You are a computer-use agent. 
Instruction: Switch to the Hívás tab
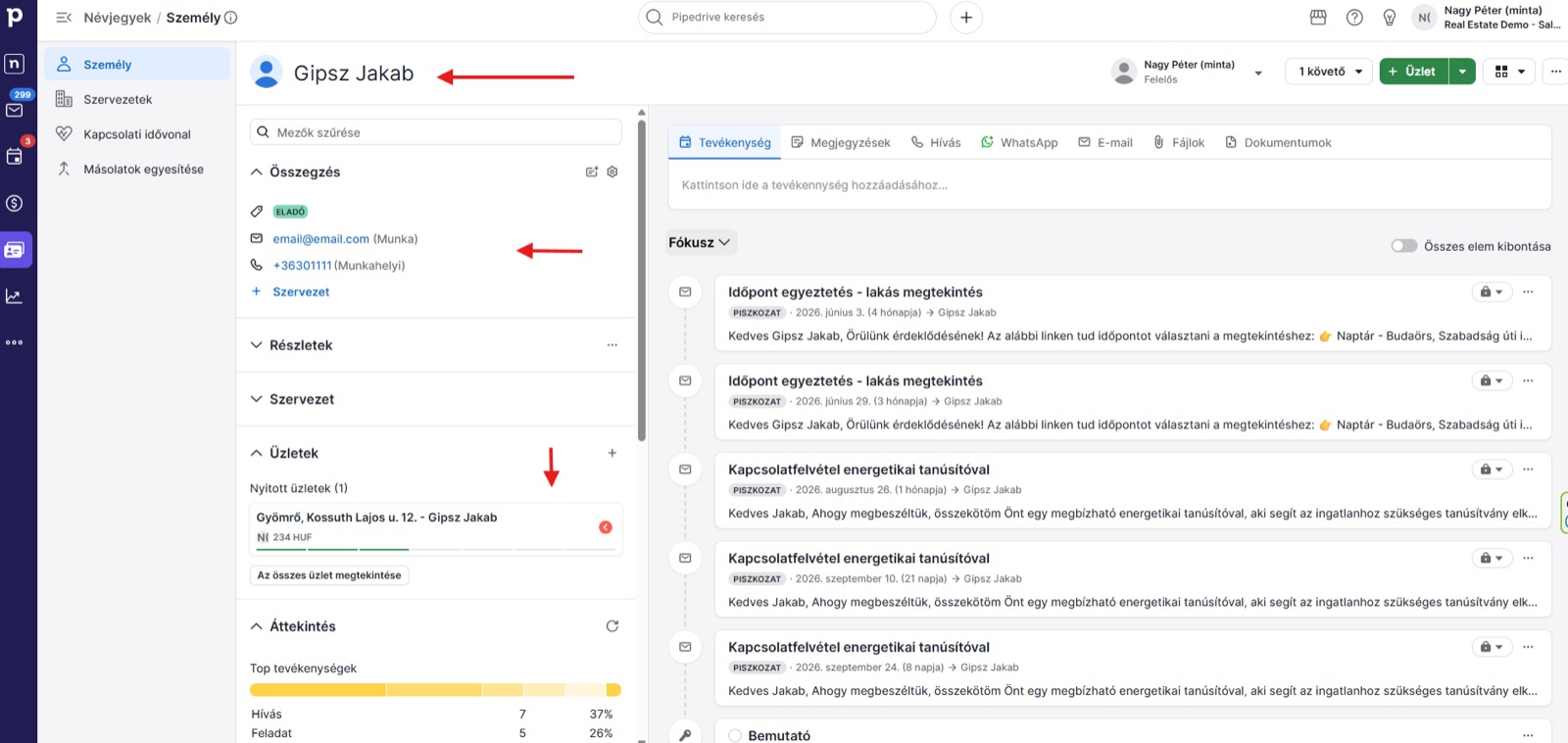pos(936,143)
